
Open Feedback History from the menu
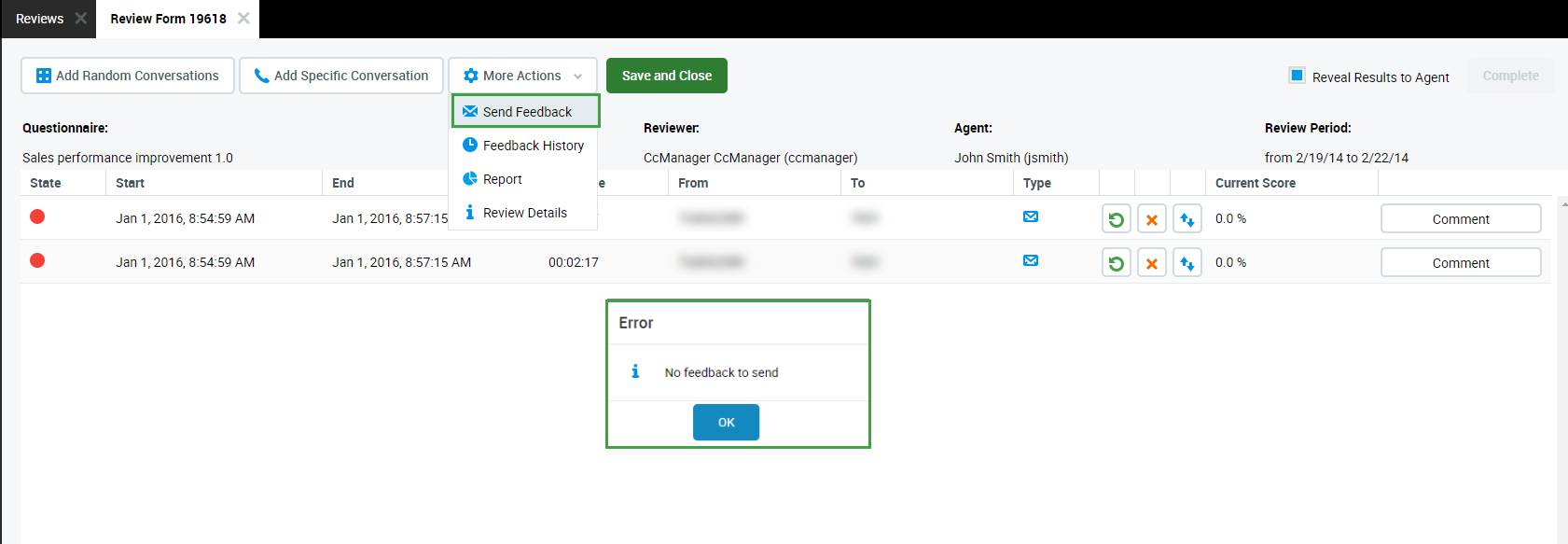pos(533,146)
